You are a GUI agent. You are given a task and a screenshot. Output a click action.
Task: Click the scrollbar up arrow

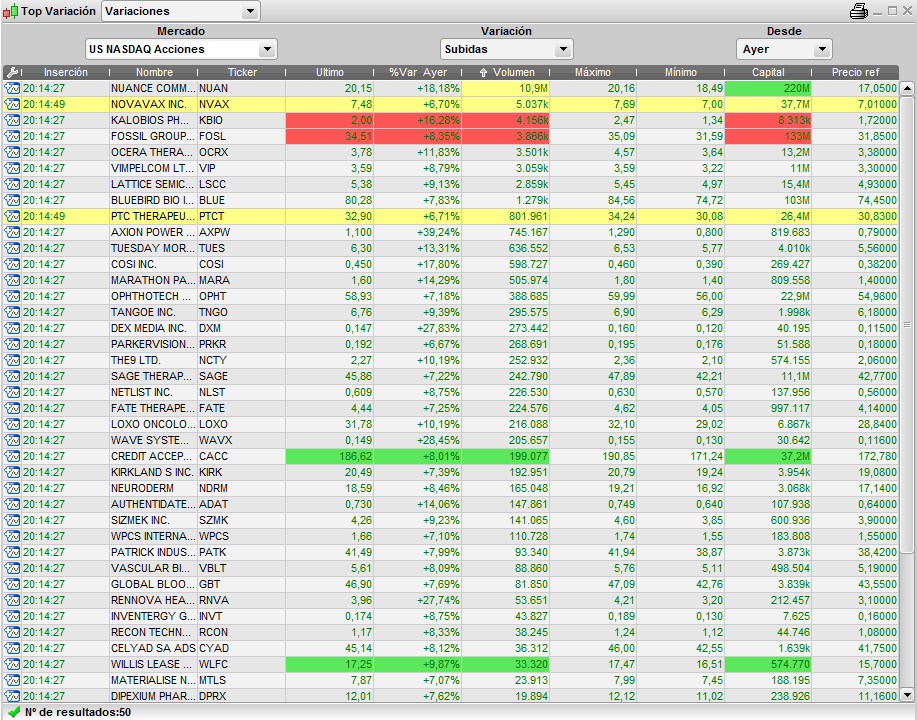pyautogui.click(x=907, y=88)
